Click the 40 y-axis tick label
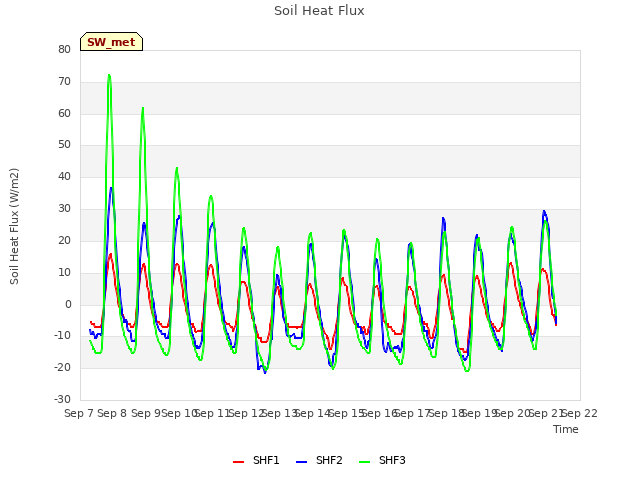The height and width of the screenshot is (480, 640). (64, 177)
